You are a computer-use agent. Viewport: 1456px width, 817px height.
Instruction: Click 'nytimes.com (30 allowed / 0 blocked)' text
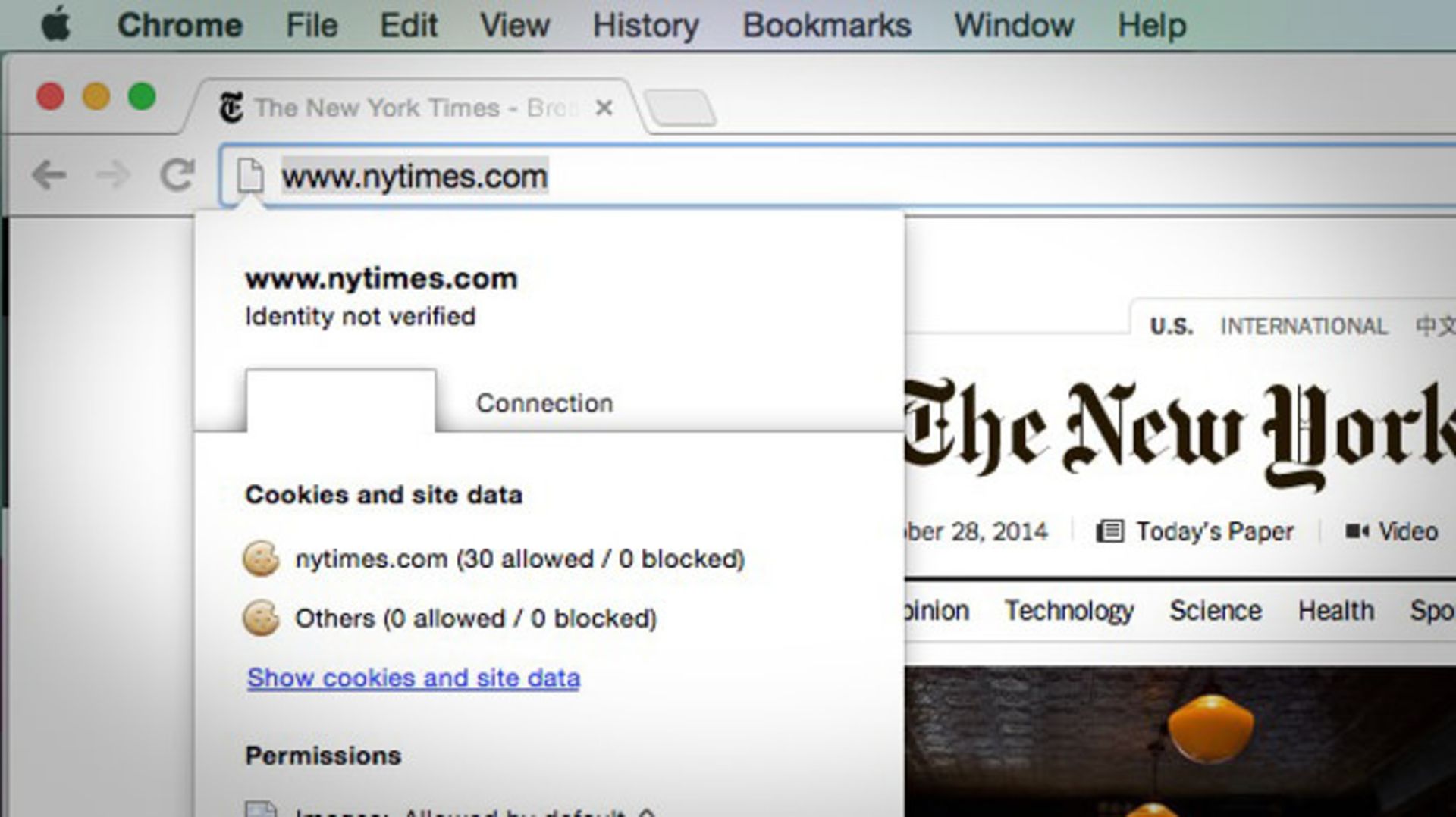(x=519, y=559)
